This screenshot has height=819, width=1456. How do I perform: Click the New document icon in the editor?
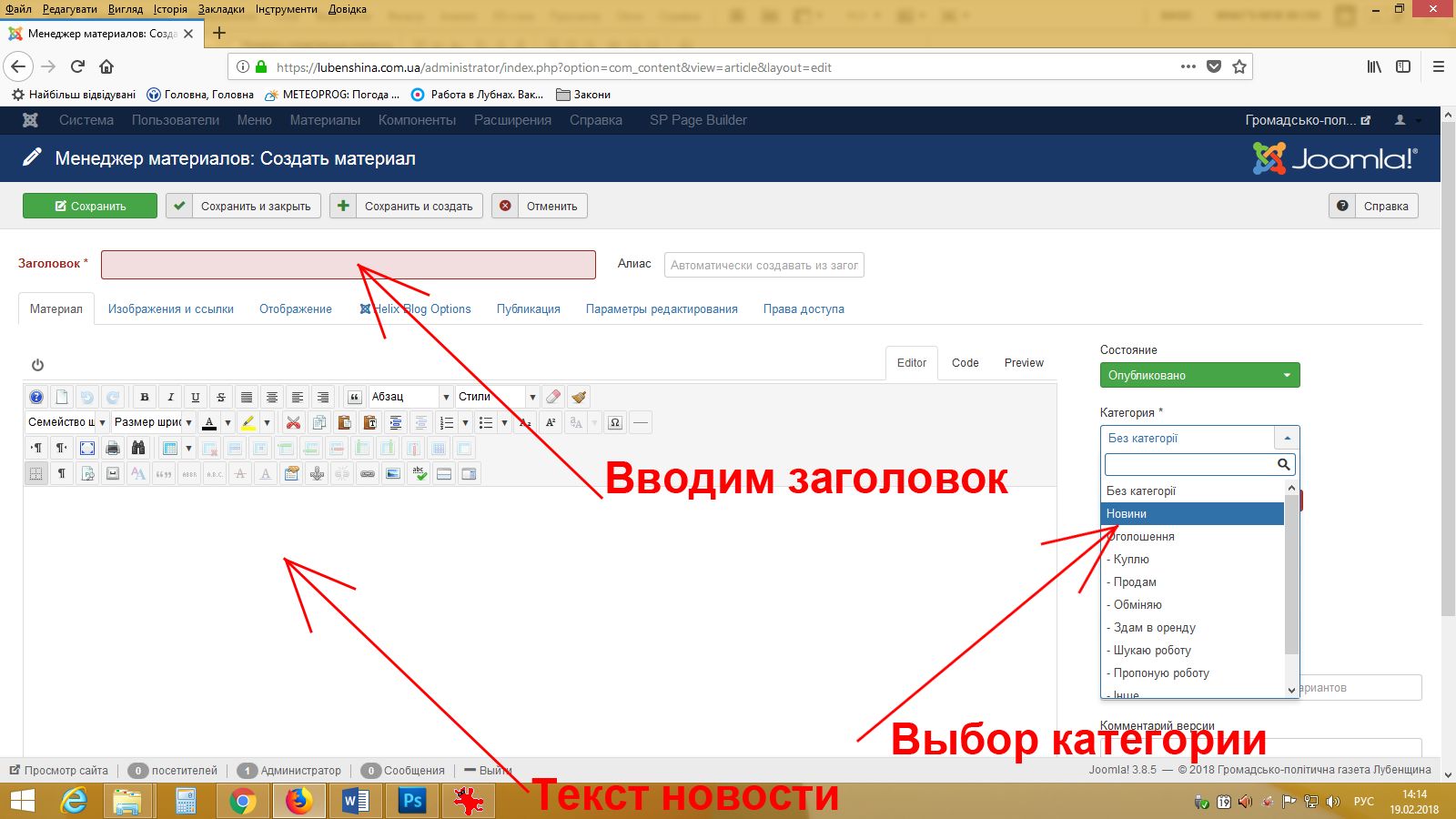click(62, 397)
